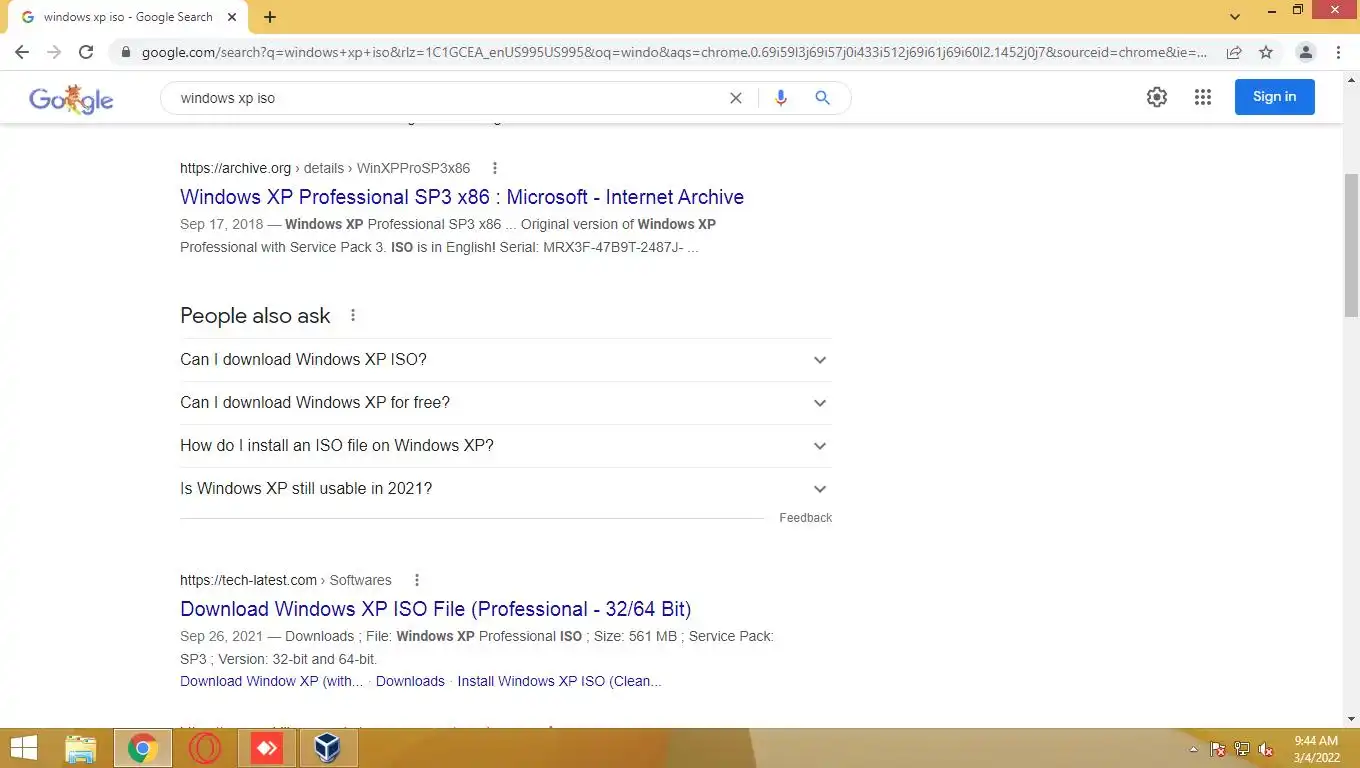This screenshot has height=768, width=1360.
Task: Open the Chrome profile avatar menu
Action: [x=1305, y=52]
